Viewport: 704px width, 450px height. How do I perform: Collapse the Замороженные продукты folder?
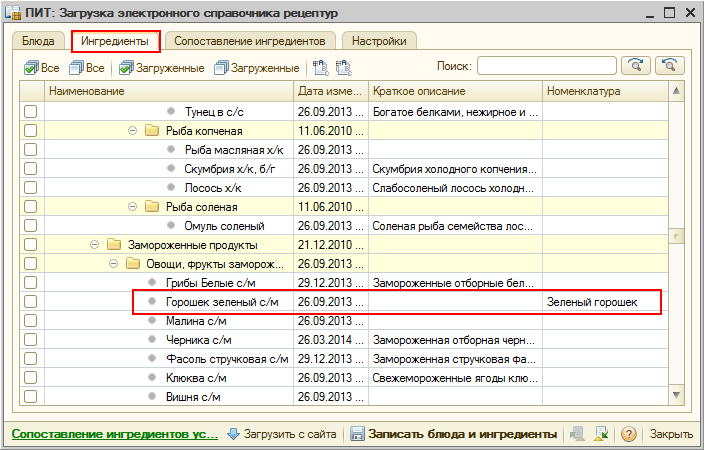point(95,245)
